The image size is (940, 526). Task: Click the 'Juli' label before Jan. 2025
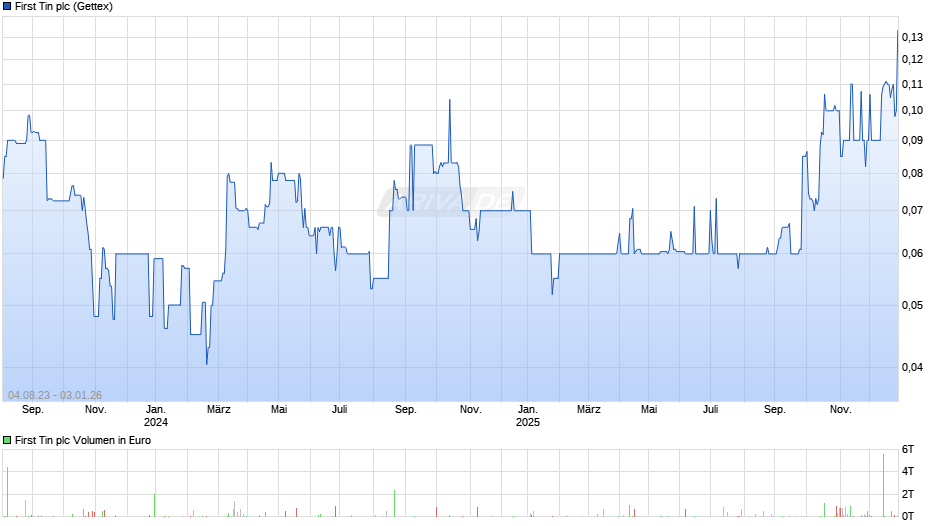[339, 410]
